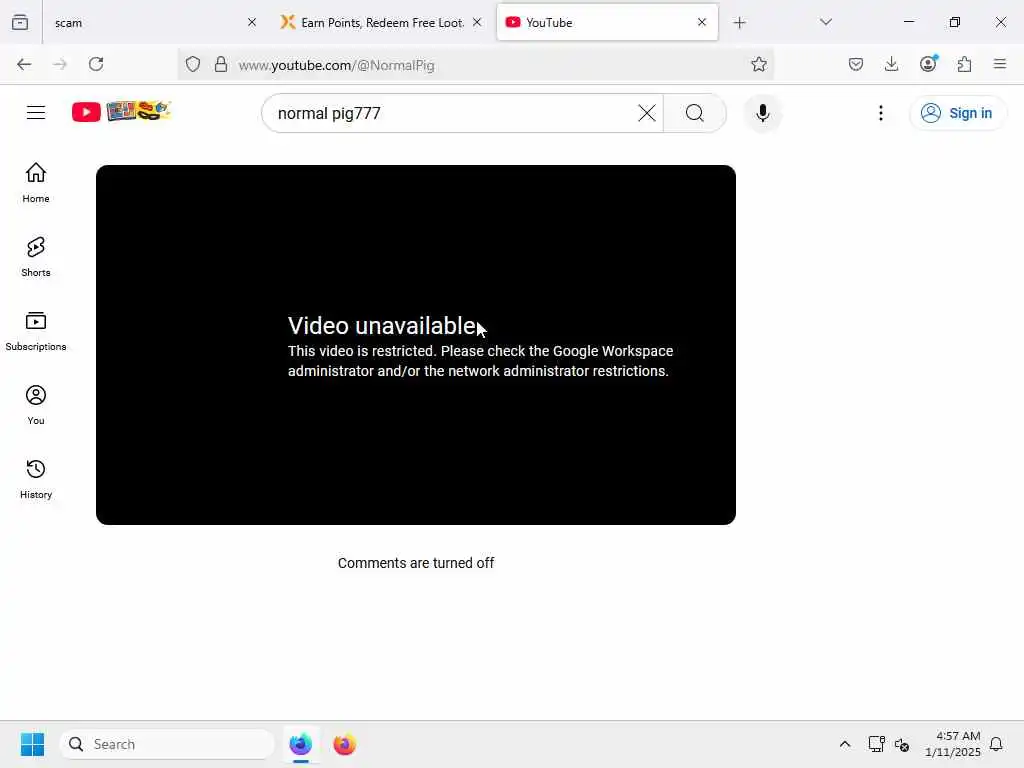The image size is (1024, 768).
Task: Open the You section in sidebar
Action: pyautogui.click(x=36, y=405)
